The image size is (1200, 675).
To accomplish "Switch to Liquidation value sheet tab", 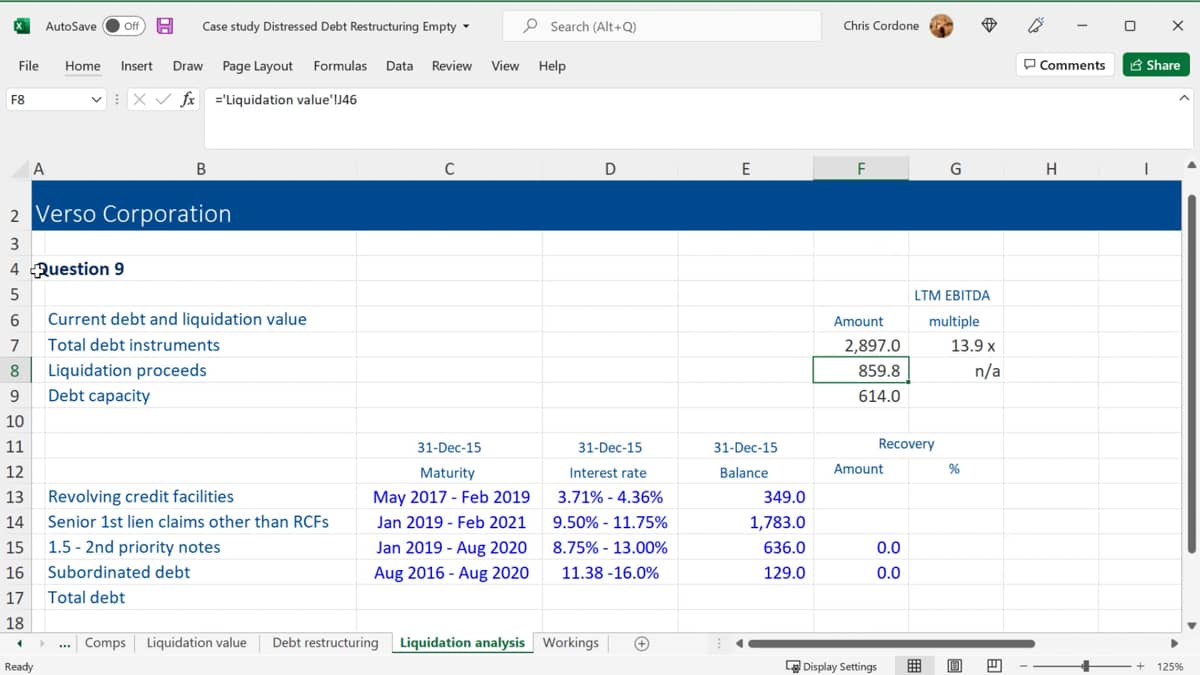I will click(196, 643).
